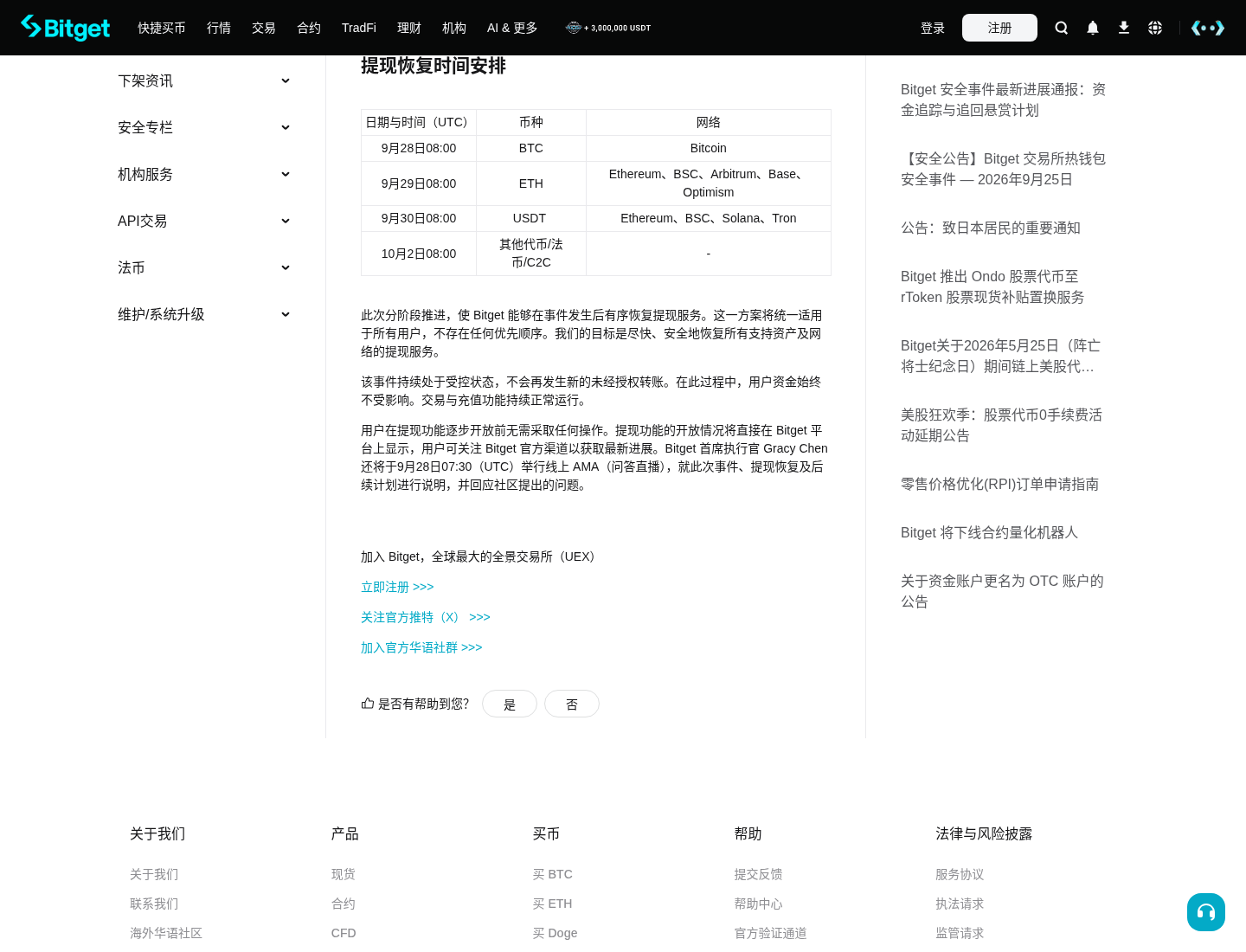
Task: Open the language globe icon
Action: (x=1155, y=28)
